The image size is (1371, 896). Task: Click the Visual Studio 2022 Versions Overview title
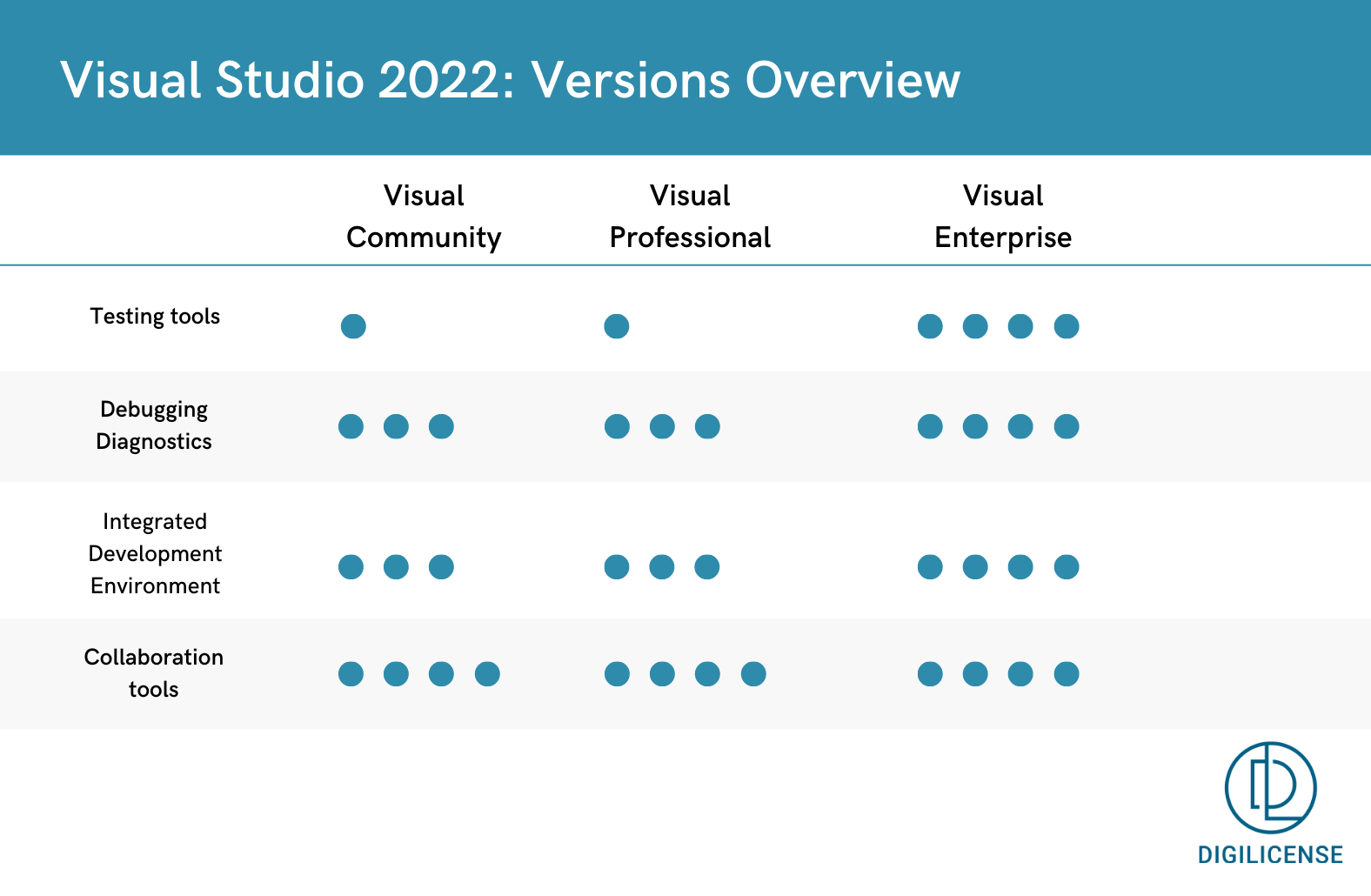(510, 80)
